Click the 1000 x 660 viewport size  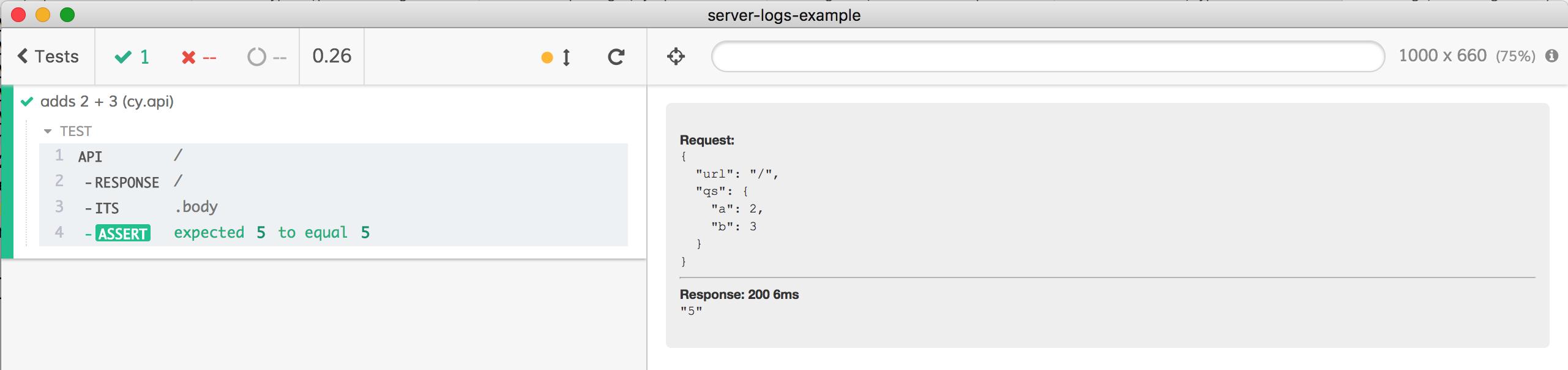coord(1443,56)
